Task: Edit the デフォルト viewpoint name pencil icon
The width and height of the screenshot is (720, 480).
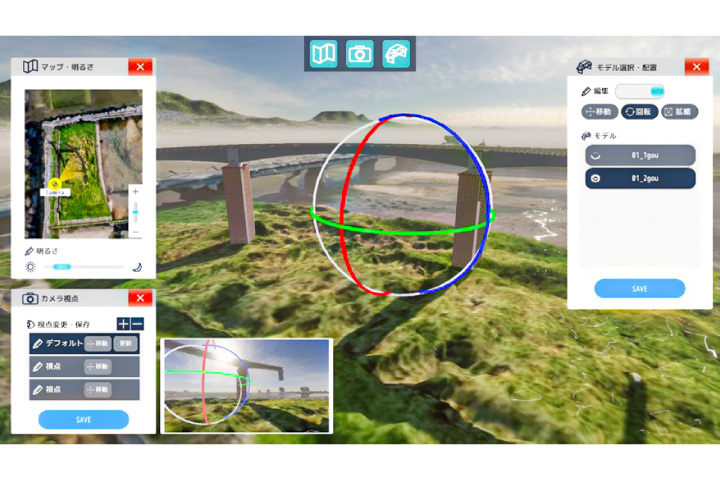Action: click(38, 344)
